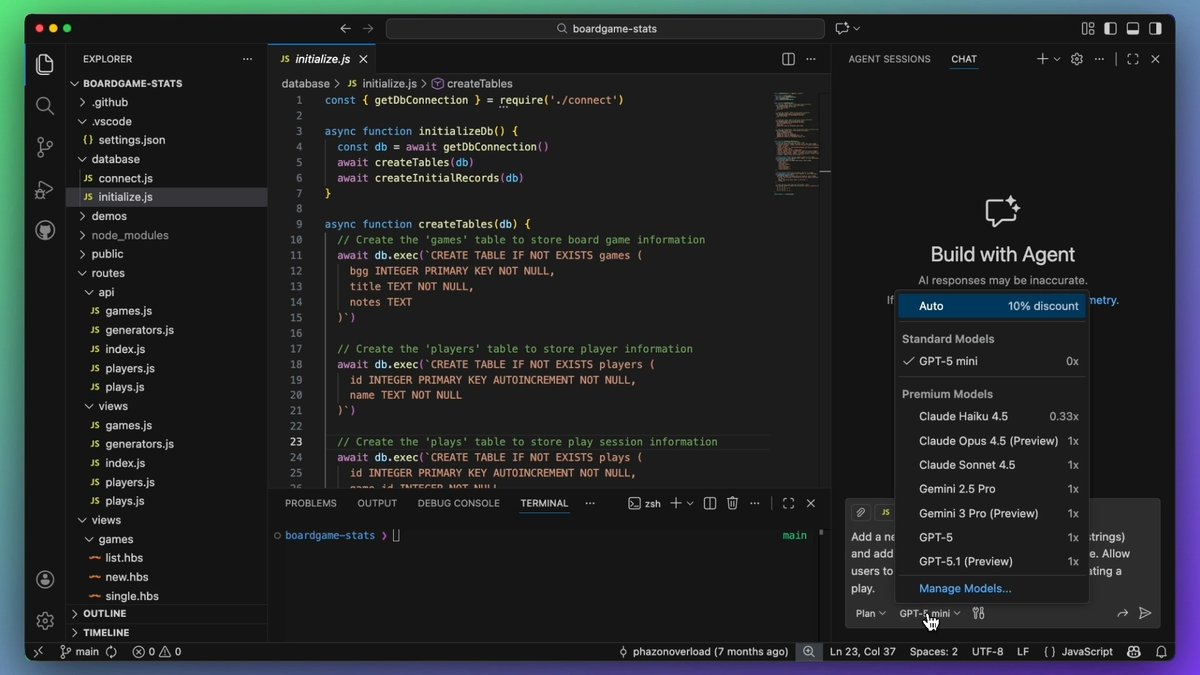Select the Auto model with 10% discount

[991, 306]
